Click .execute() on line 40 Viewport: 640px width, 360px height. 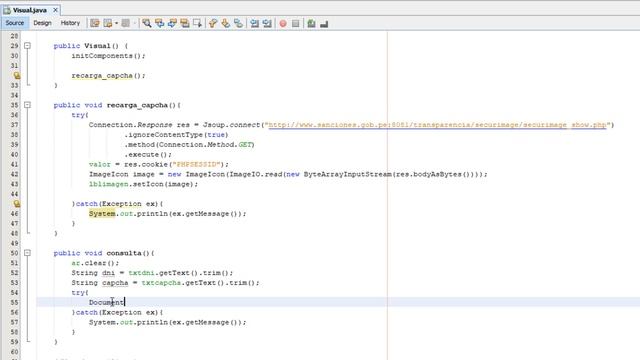(x=148, y=154)
